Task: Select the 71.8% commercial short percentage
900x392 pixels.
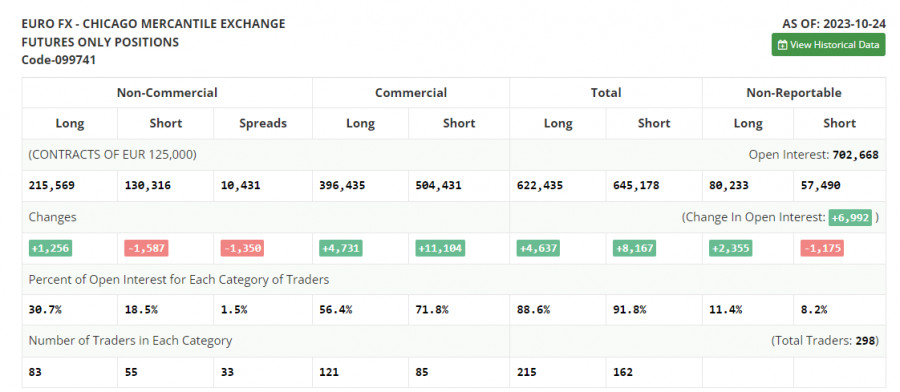Action: point(432,309)
